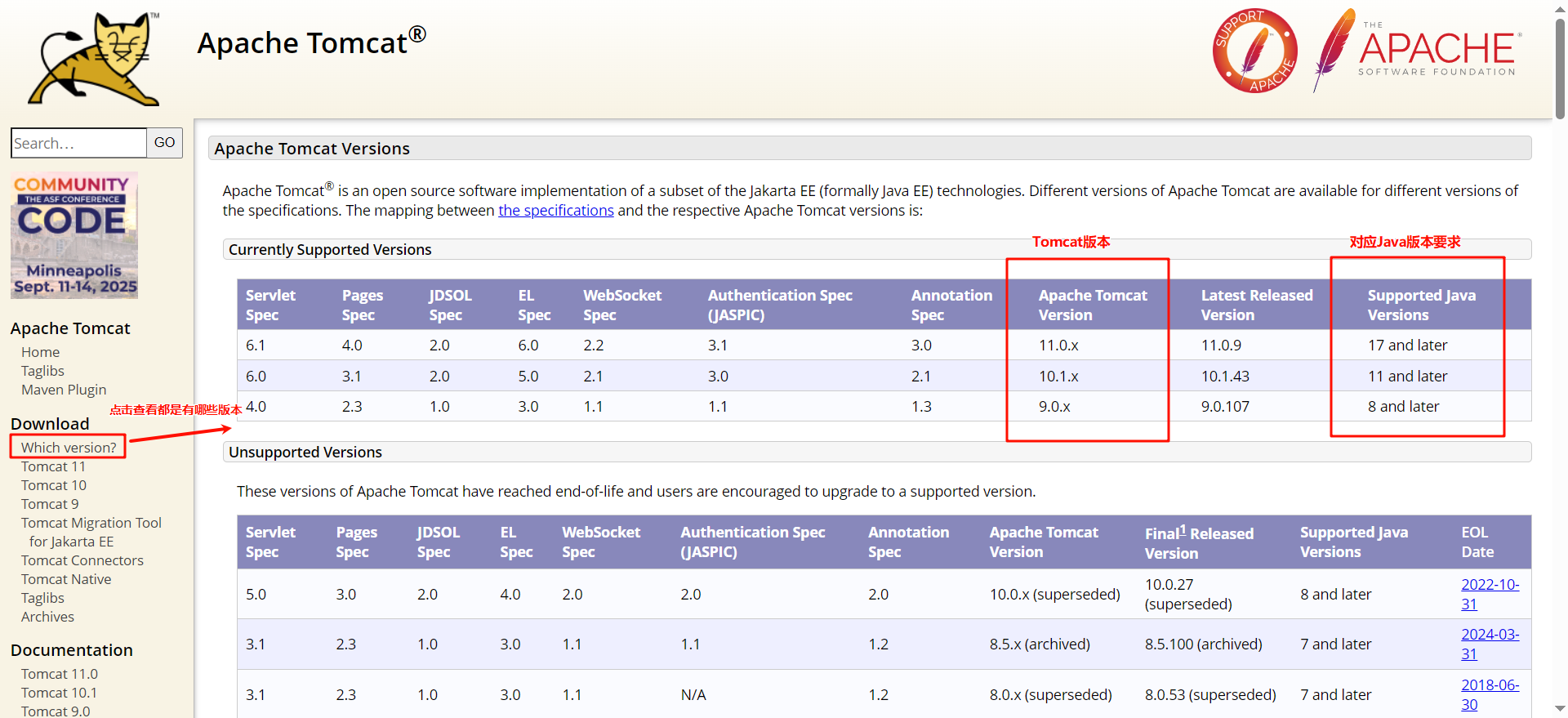Image resolution: width=1568 pixels, height=718 pixels.
Task: Click the Final Released Version footnote 1
Action: [1183, 530]
